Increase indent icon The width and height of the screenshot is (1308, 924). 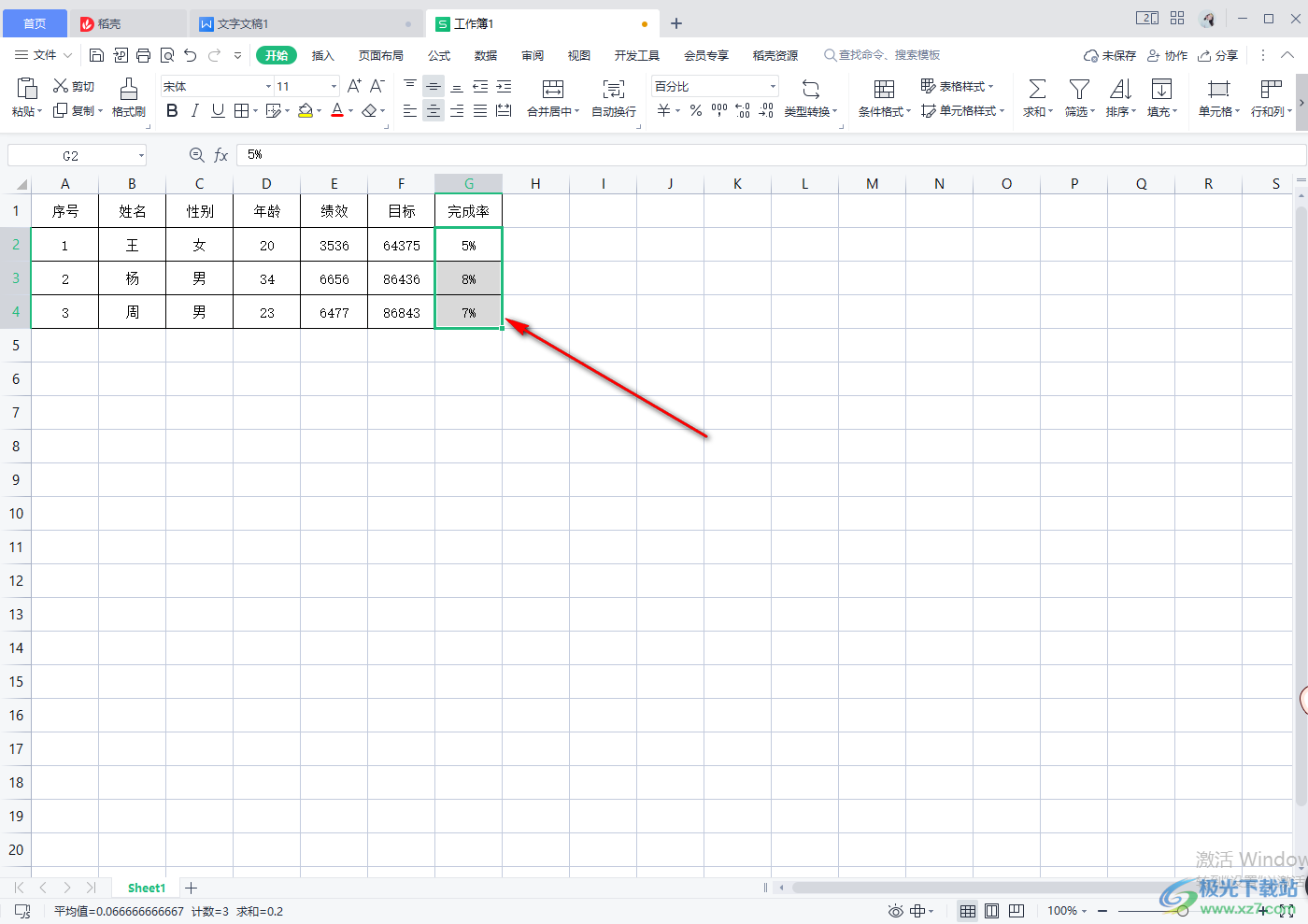click(x=504, y=86)
